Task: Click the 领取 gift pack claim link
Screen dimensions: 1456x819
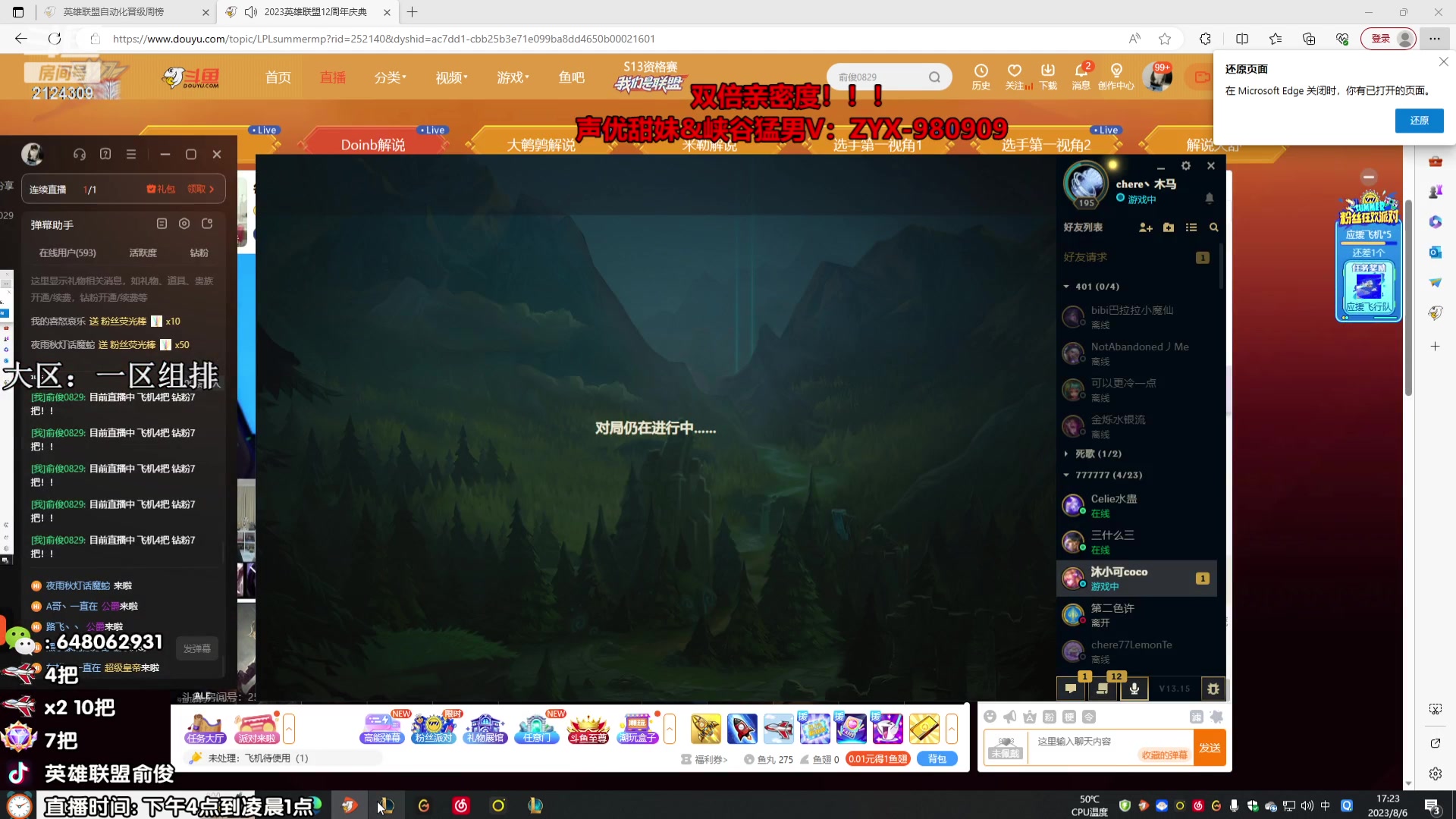Action: (200, 189)
